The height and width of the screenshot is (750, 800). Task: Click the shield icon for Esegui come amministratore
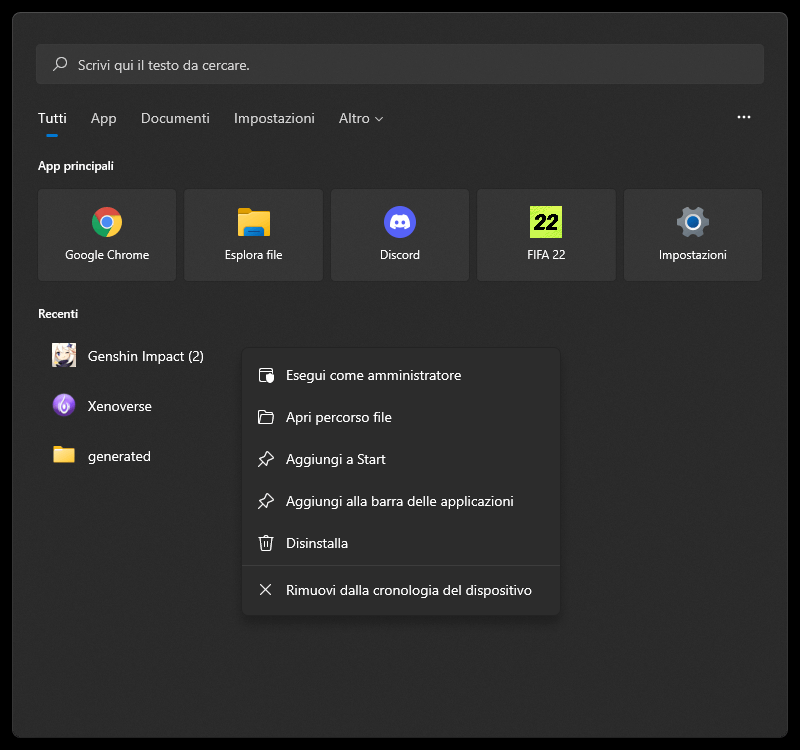click(x=266, y=376)
